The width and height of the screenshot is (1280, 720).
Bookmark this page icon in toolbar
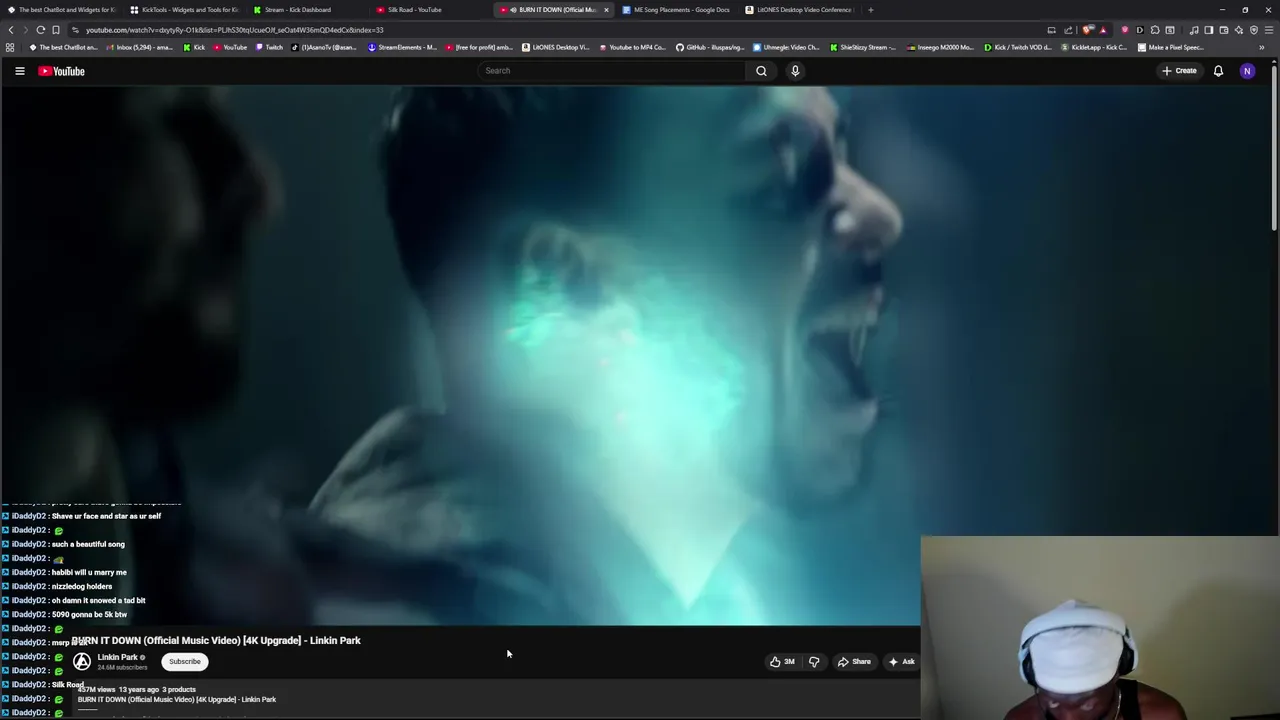tap(56, 30)
